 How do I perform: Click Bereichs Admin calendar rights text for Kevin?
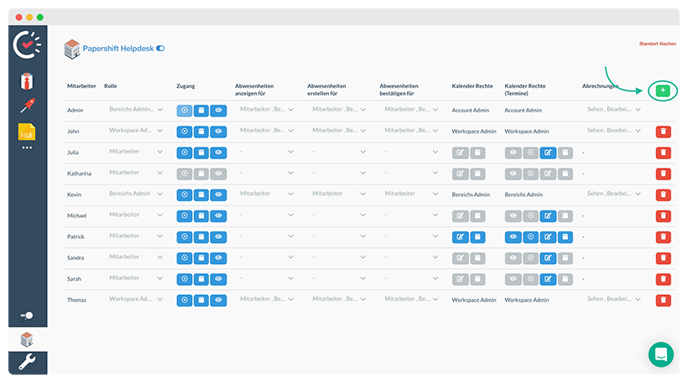pyautogui.click(x=471, y=194)
